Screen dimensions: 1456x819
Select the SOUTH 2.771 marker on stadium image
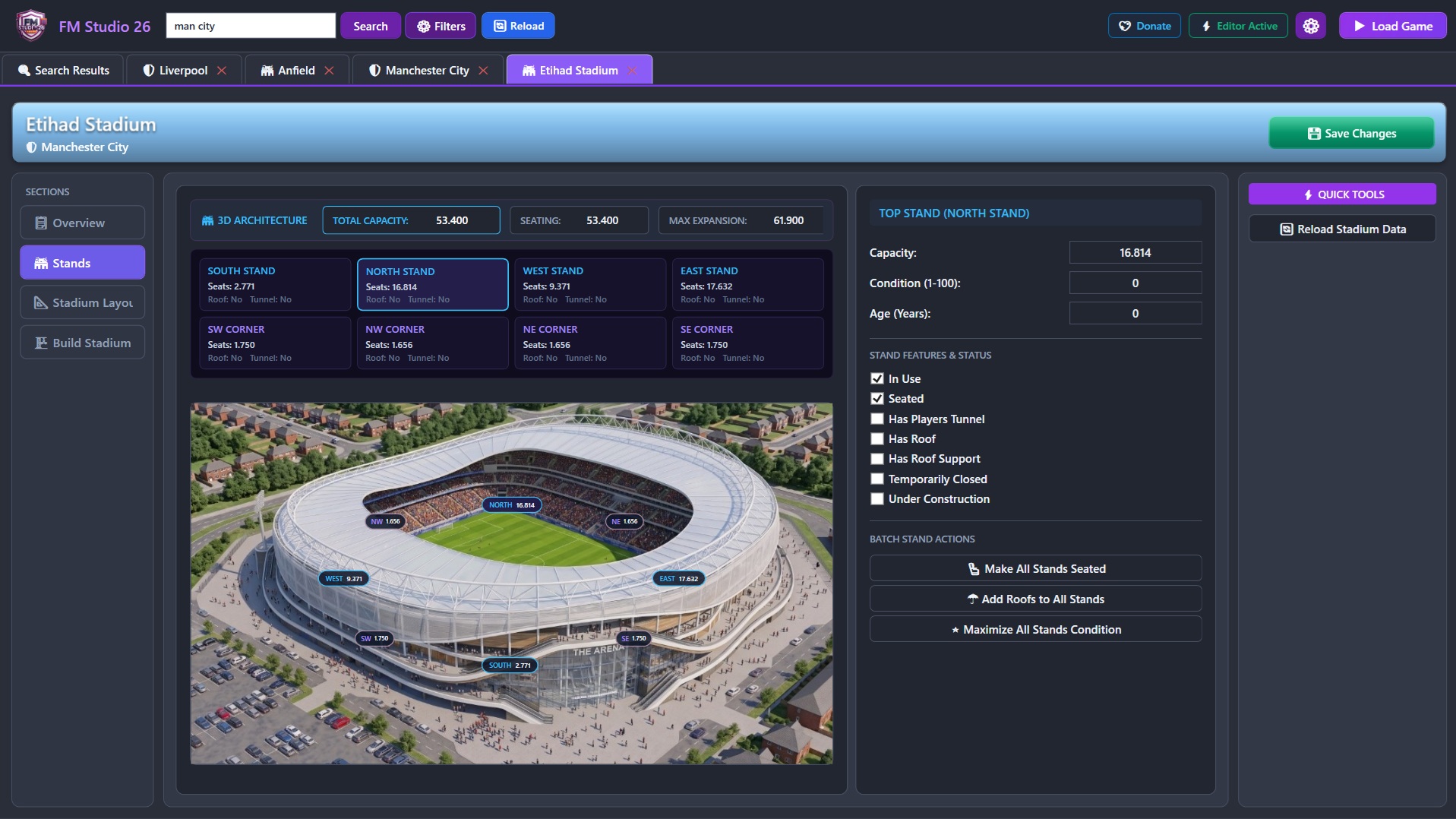[x=510, y=665]
